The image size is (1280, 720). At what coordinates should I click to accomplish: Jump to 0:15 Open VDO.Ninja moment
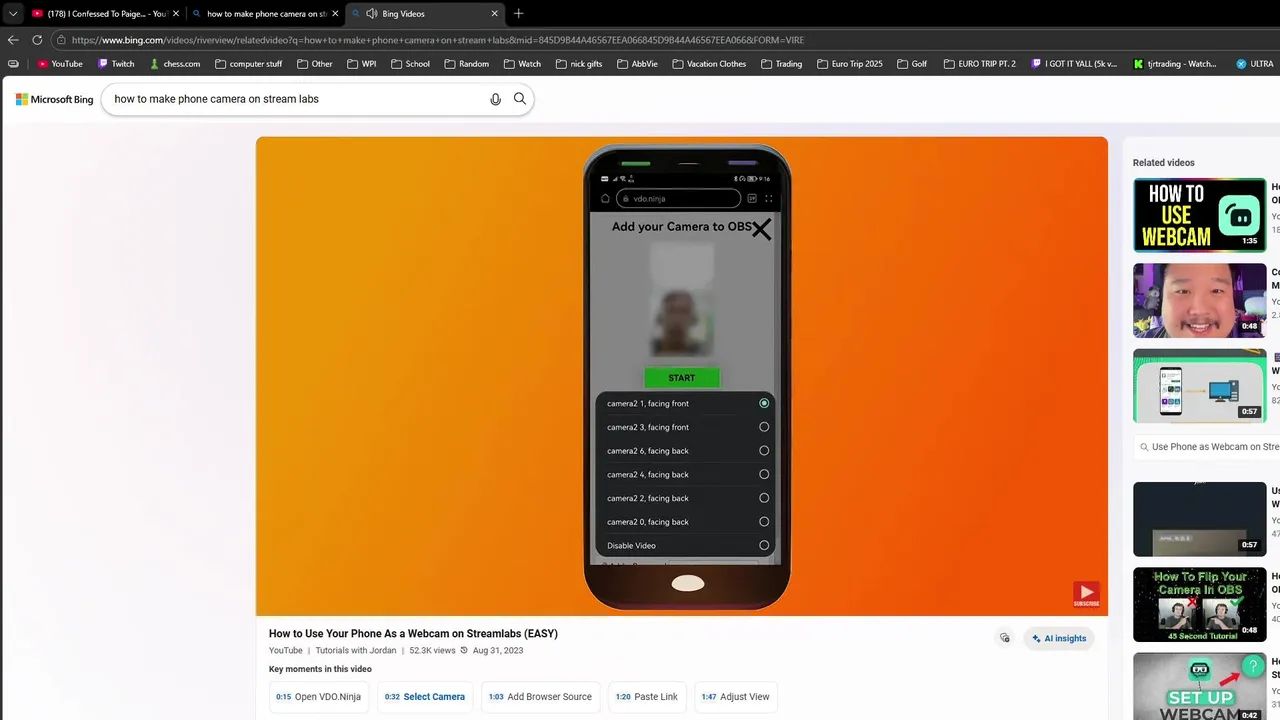point(318,696)
